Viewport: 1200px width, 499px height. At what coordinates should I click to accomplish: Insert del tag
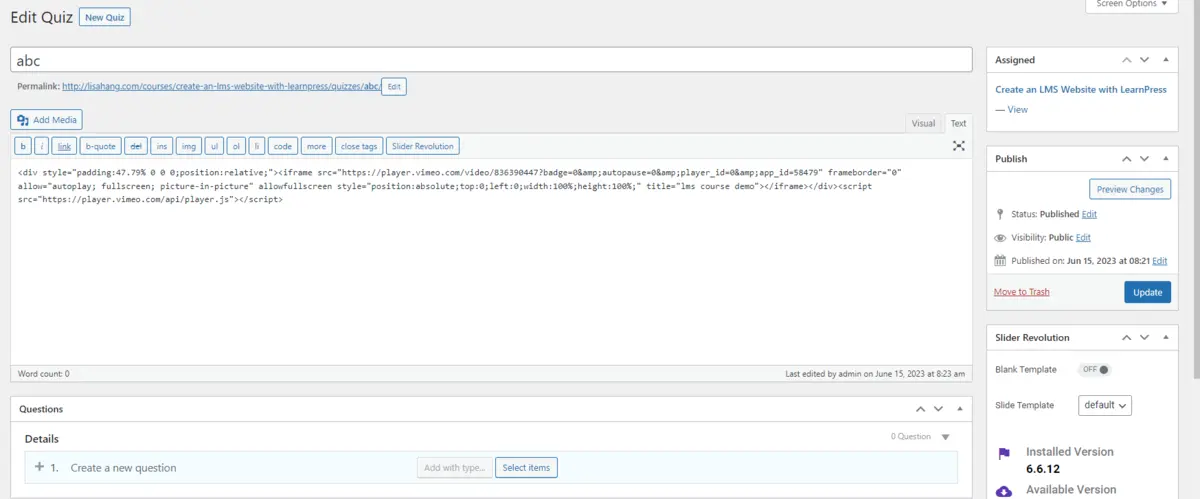pyautogui.click(x=136, y=146)
